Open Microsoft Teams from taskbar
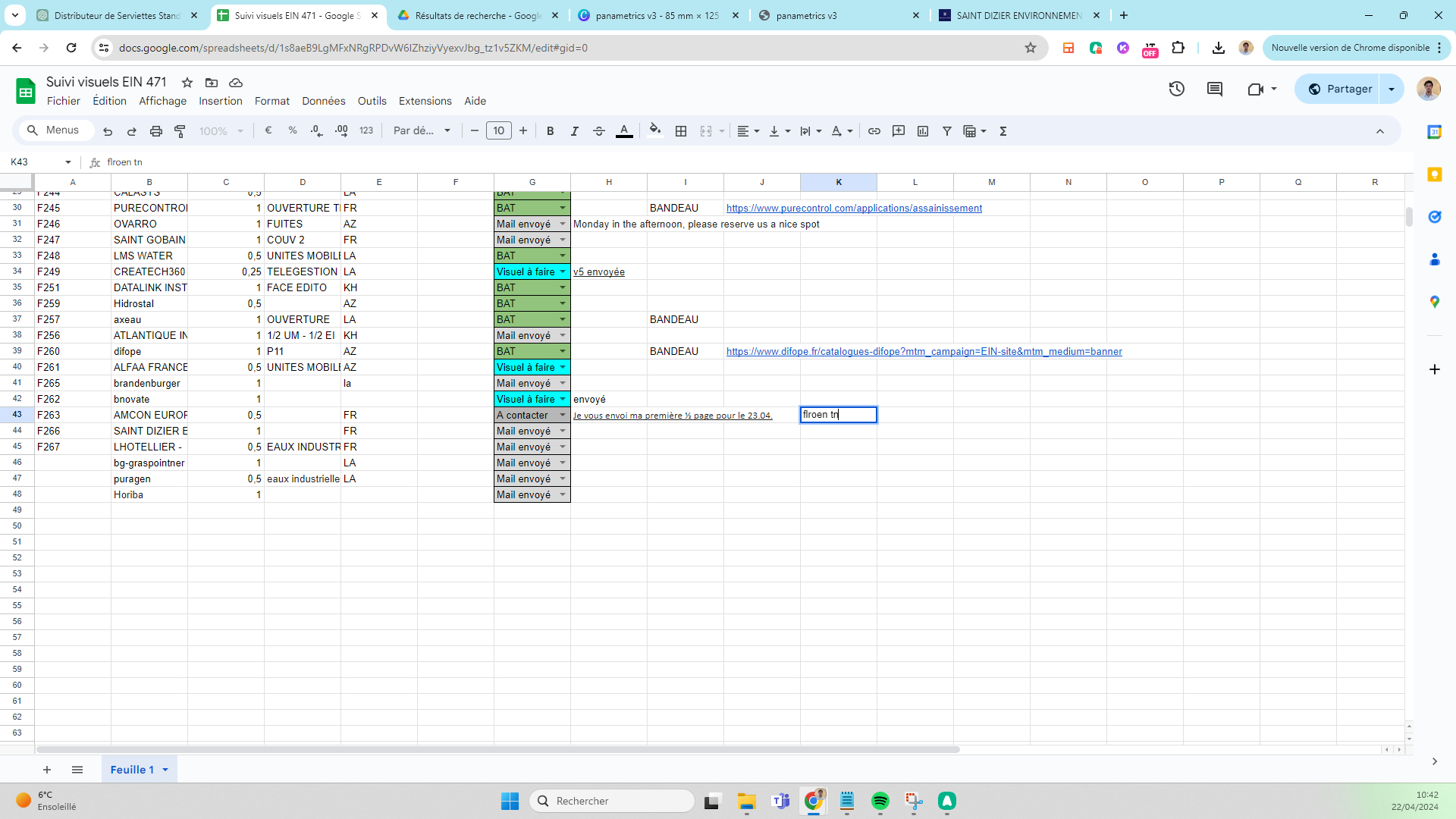The height and width of the screenshot is (819, 1456). tap(780, 801)
